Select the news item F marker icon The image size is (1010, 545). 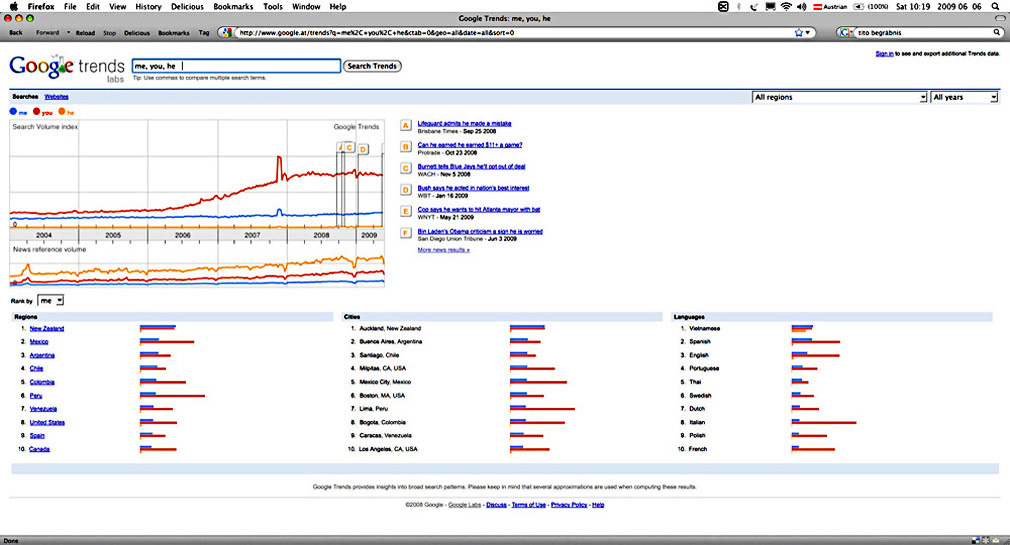(406, 233)
